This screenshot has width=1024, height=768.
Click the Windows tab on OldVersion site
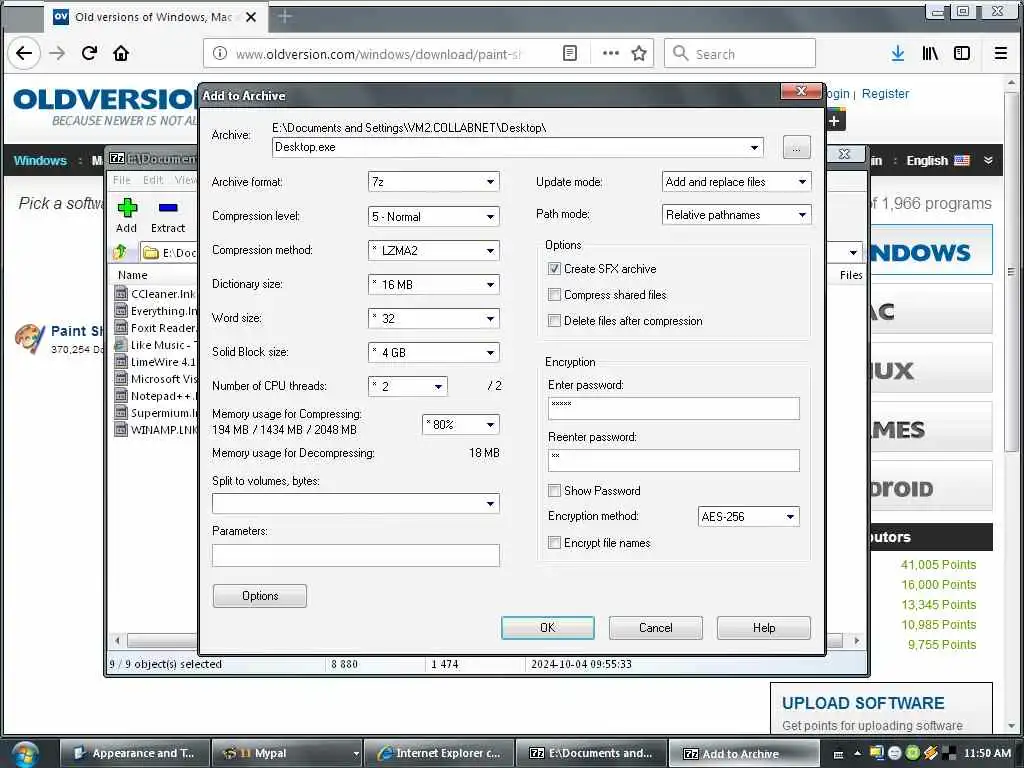coord(40,161)
